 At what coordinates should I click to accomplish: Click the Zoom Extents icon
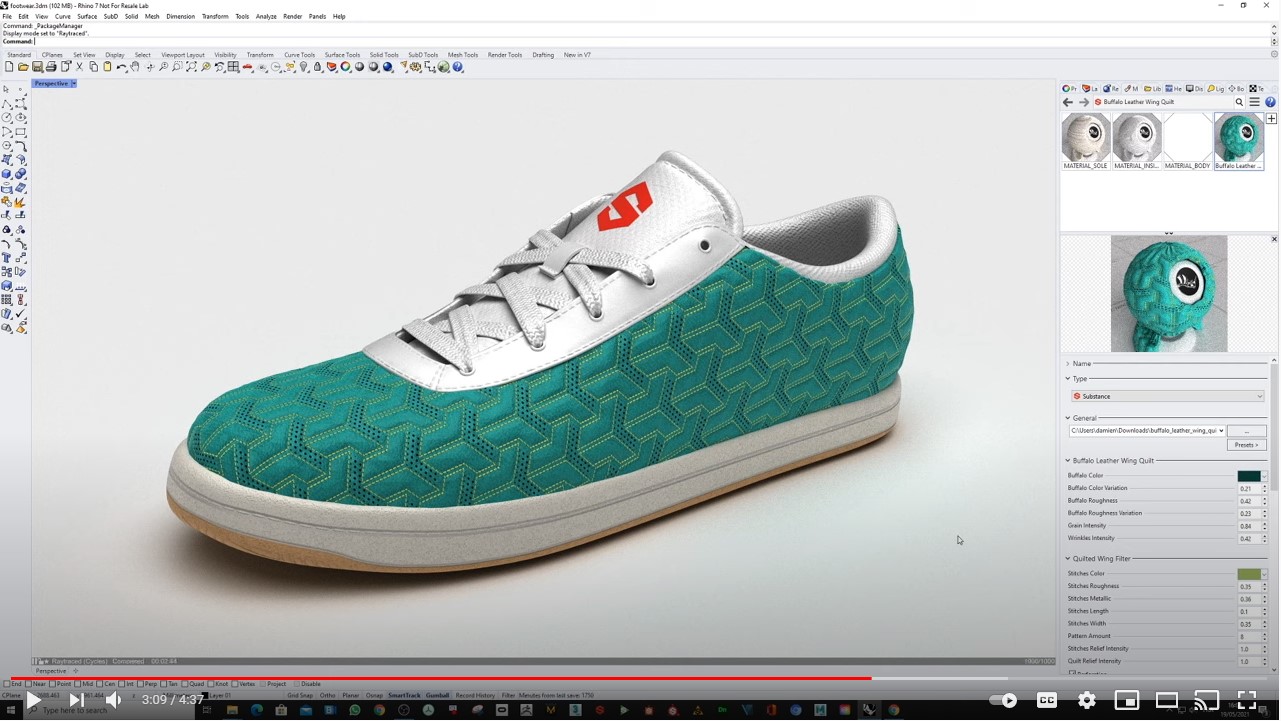click(191, 67)
